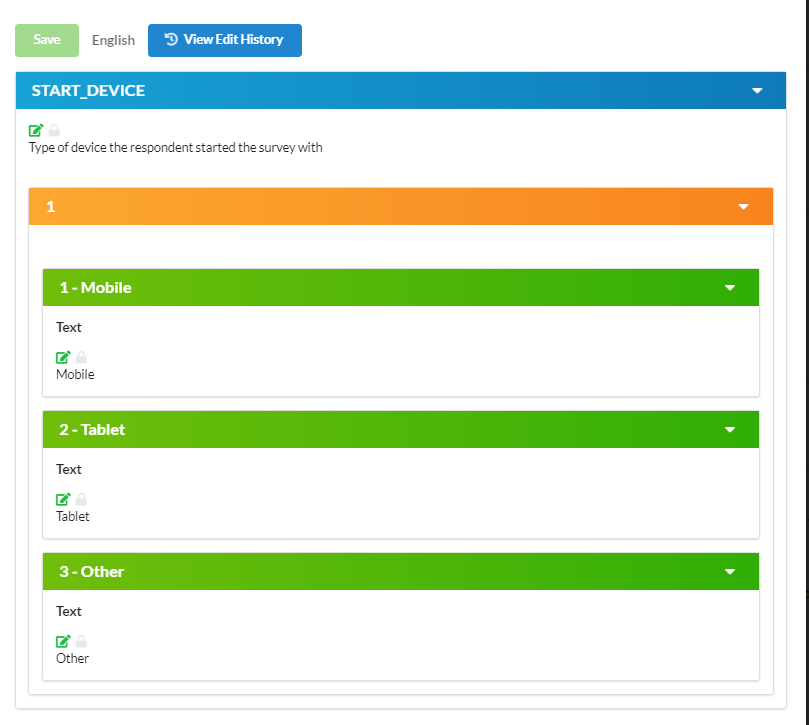The width and height of the screenshot is (809, 725).
Task: Click the 'Mobile' text value below Text
Action: (x=75, y=375)
